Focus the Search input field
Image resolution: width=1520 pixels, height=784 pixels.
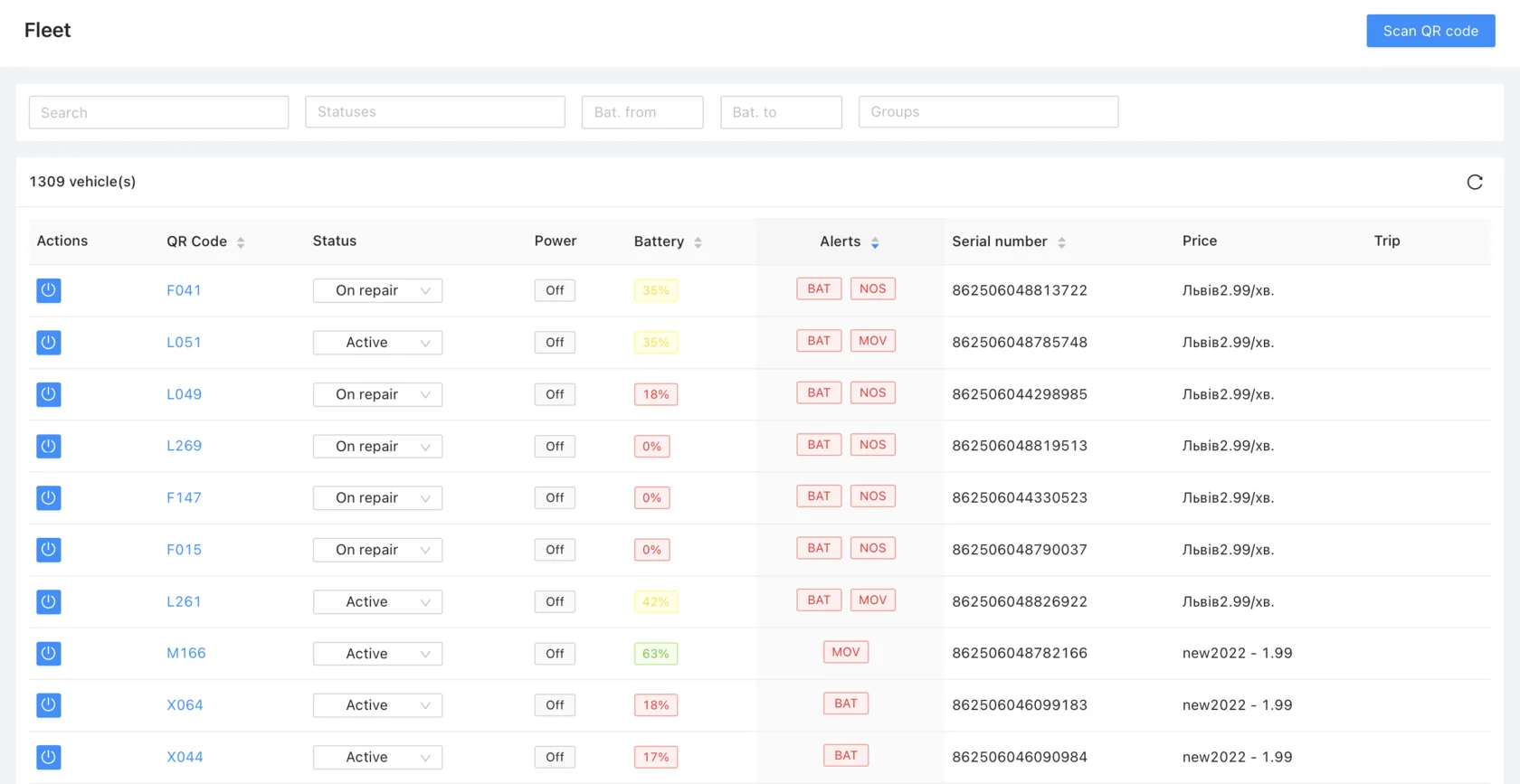click(158, 112)
